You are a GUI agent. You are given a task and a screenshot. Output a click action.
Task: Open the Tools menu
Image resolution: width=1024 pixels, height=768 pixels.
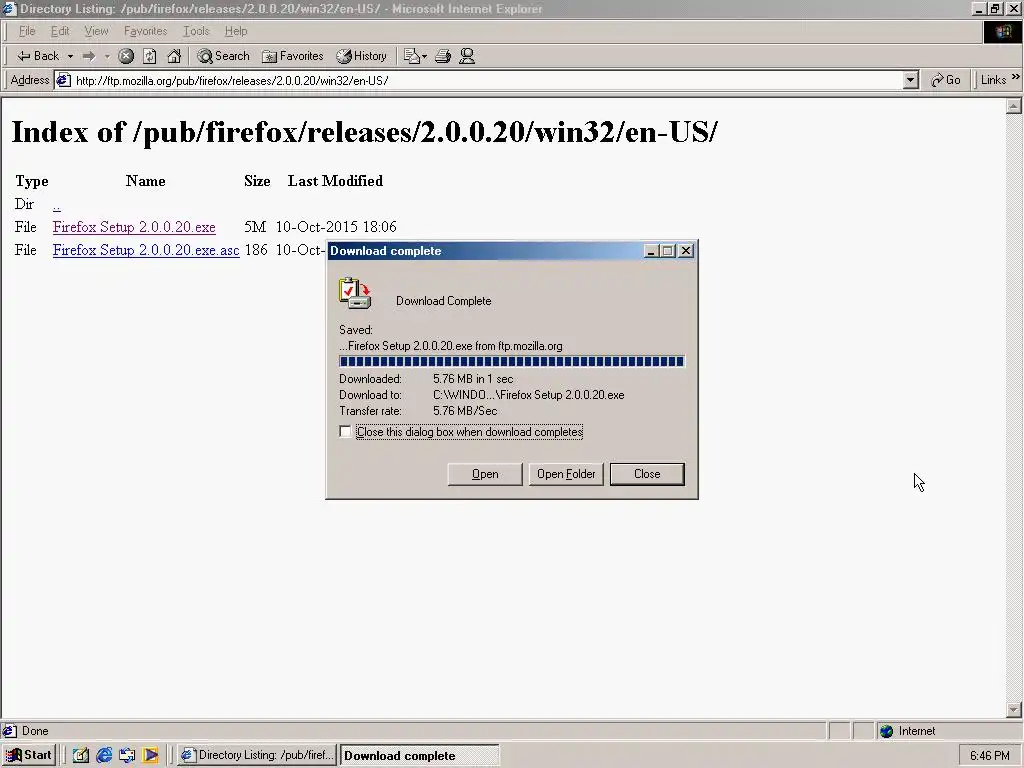196,31
